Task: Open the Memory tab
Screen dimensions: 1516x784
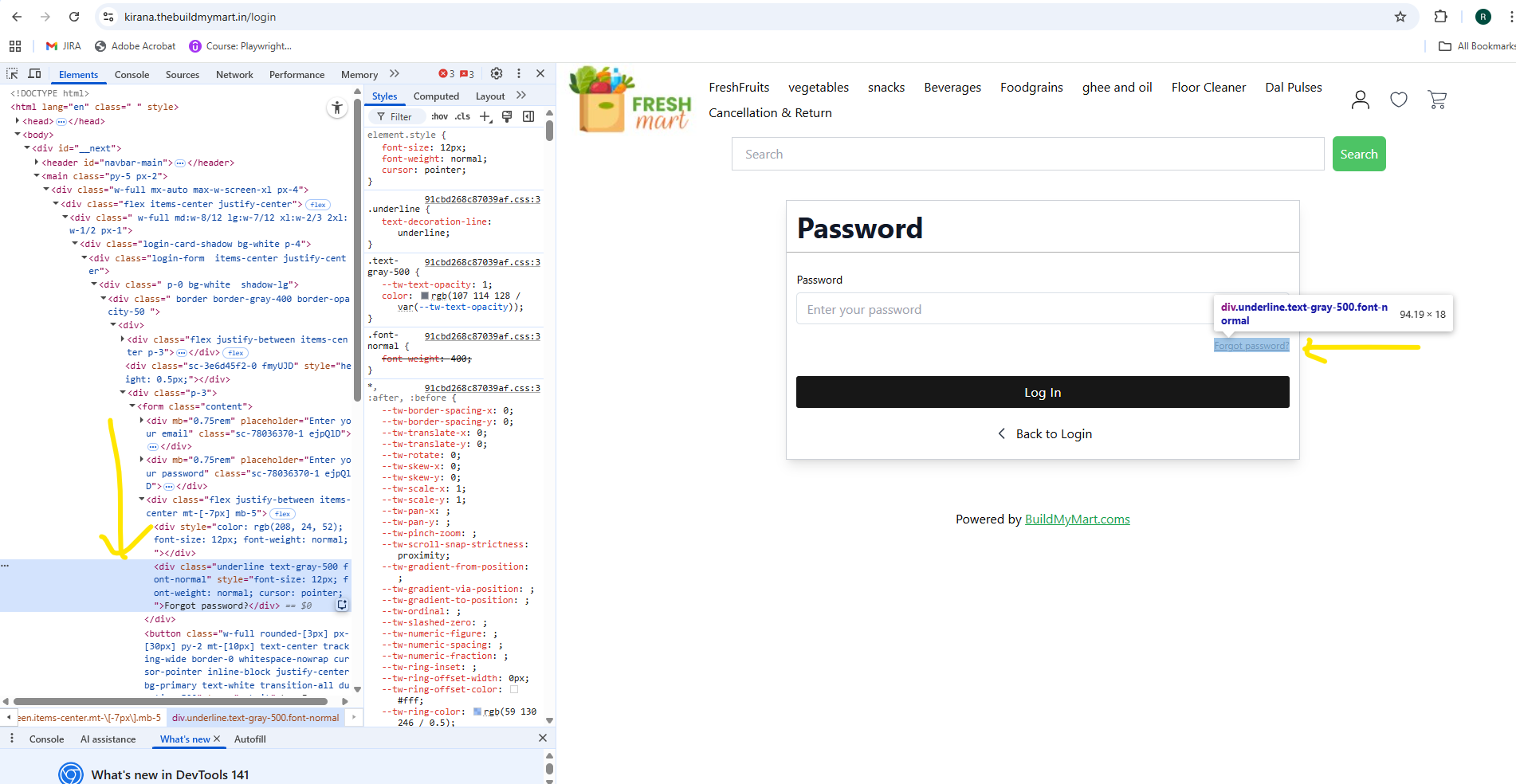Action: (359, 75)
